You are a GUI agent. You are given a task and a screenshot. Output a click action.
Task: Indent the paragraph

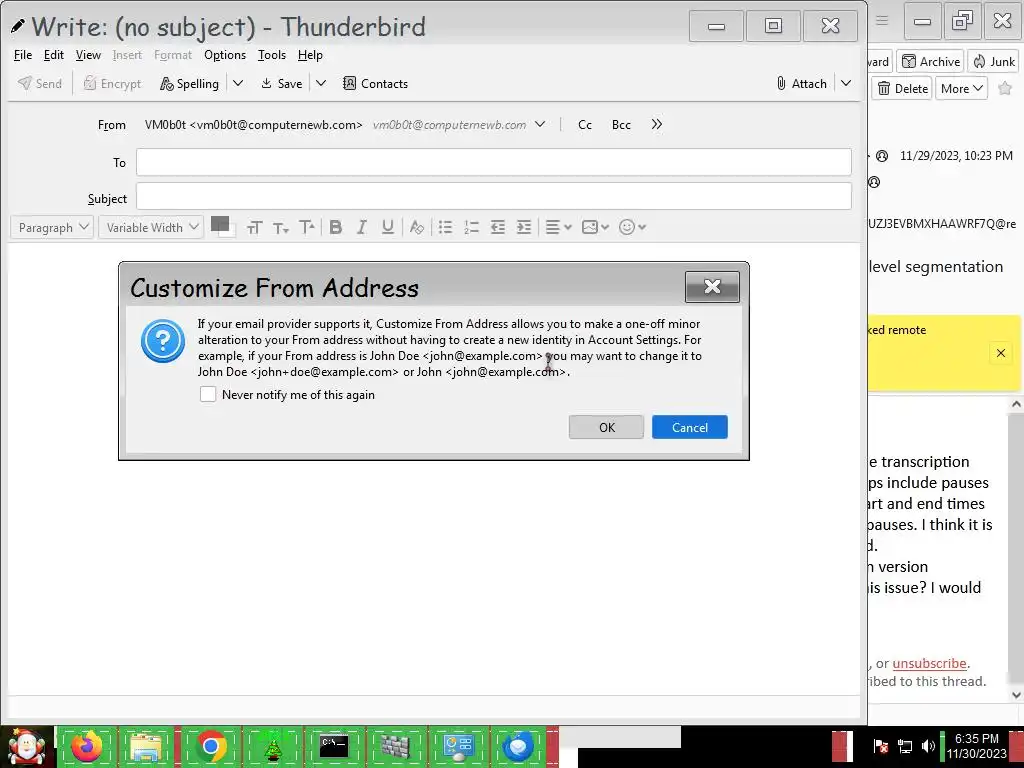tap(524, 227)
